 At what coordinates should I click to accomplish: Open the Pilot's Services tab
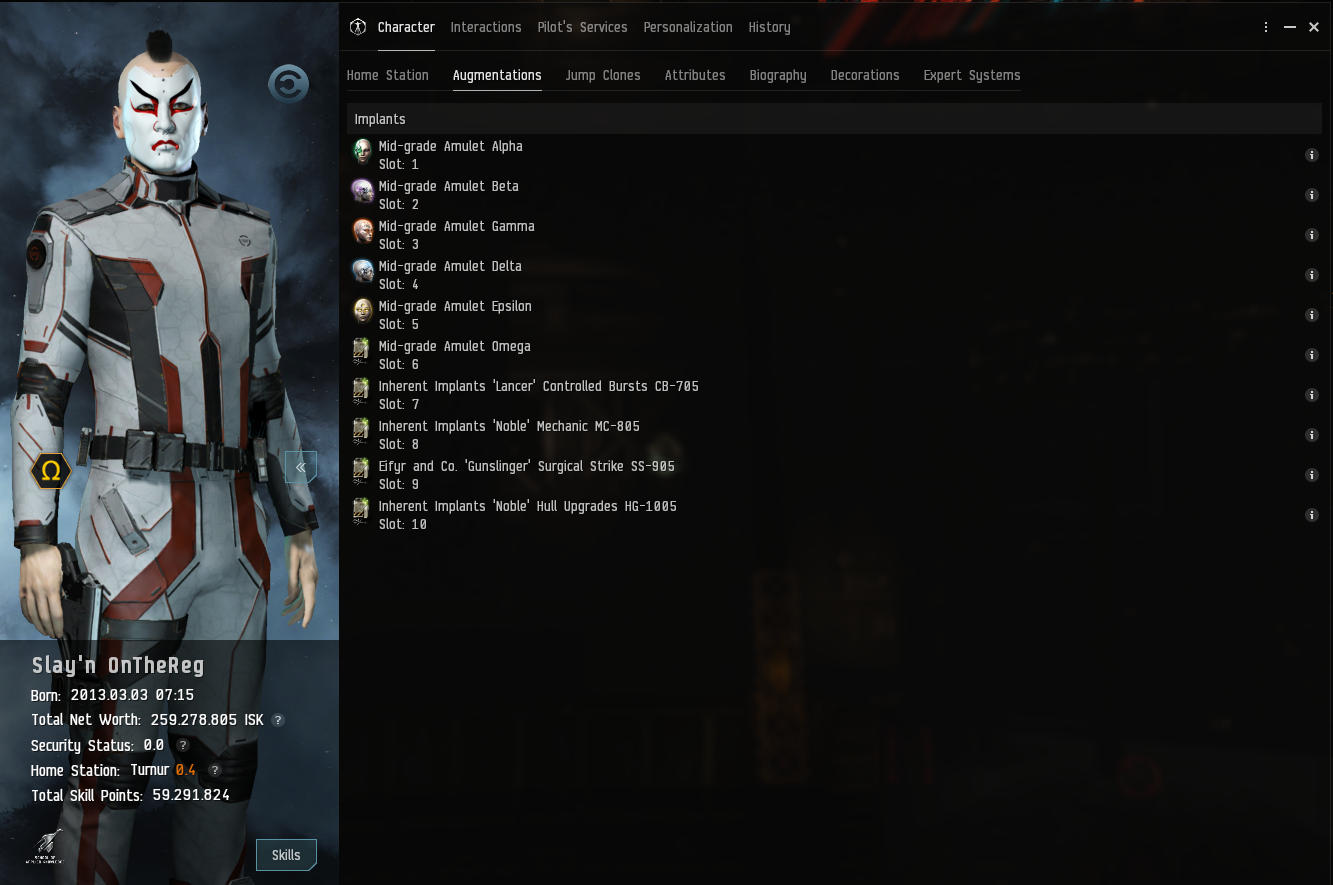582,27
